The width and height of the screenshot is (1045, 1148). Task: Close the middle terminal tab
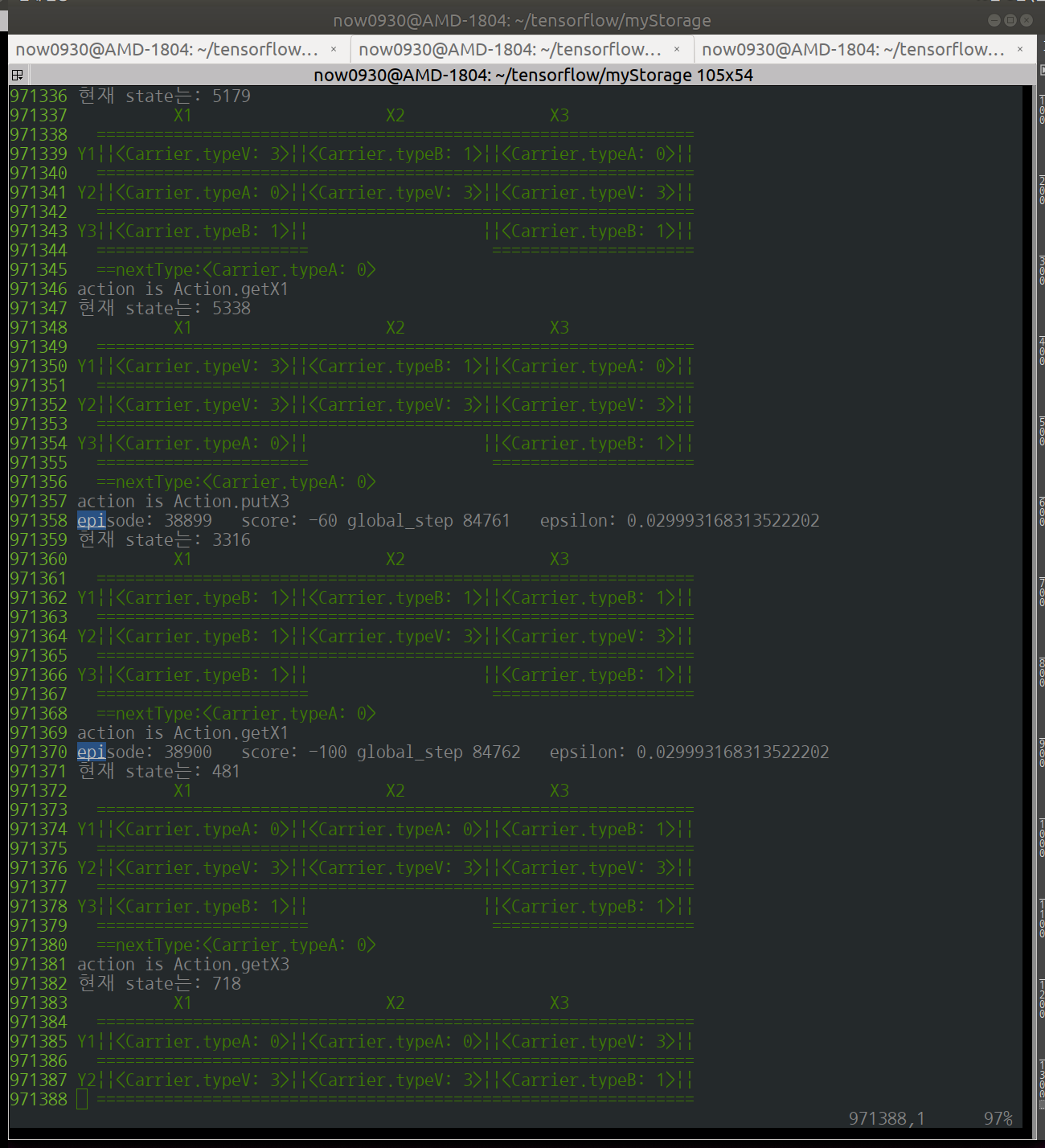[677, 50]
